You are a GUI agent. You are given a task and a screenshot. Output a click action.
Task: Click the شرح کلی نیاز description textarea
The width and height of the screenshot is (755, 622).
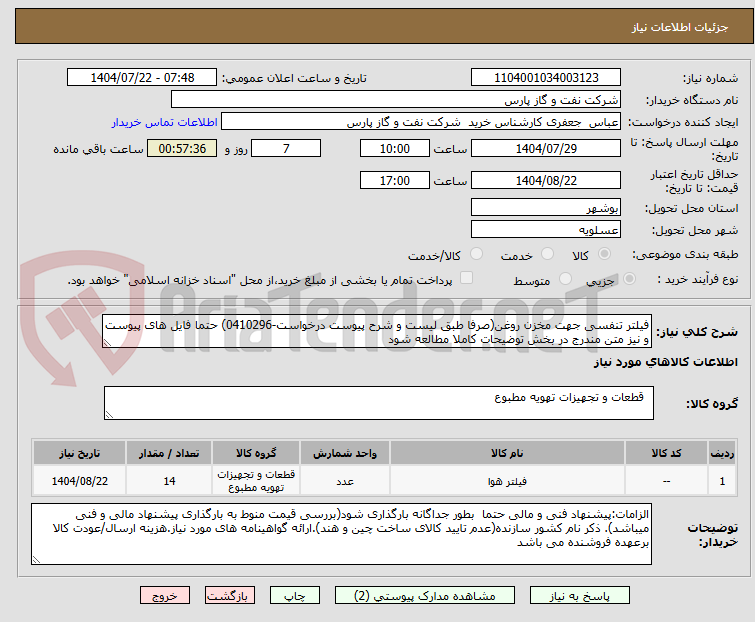[x=377, y=332]
